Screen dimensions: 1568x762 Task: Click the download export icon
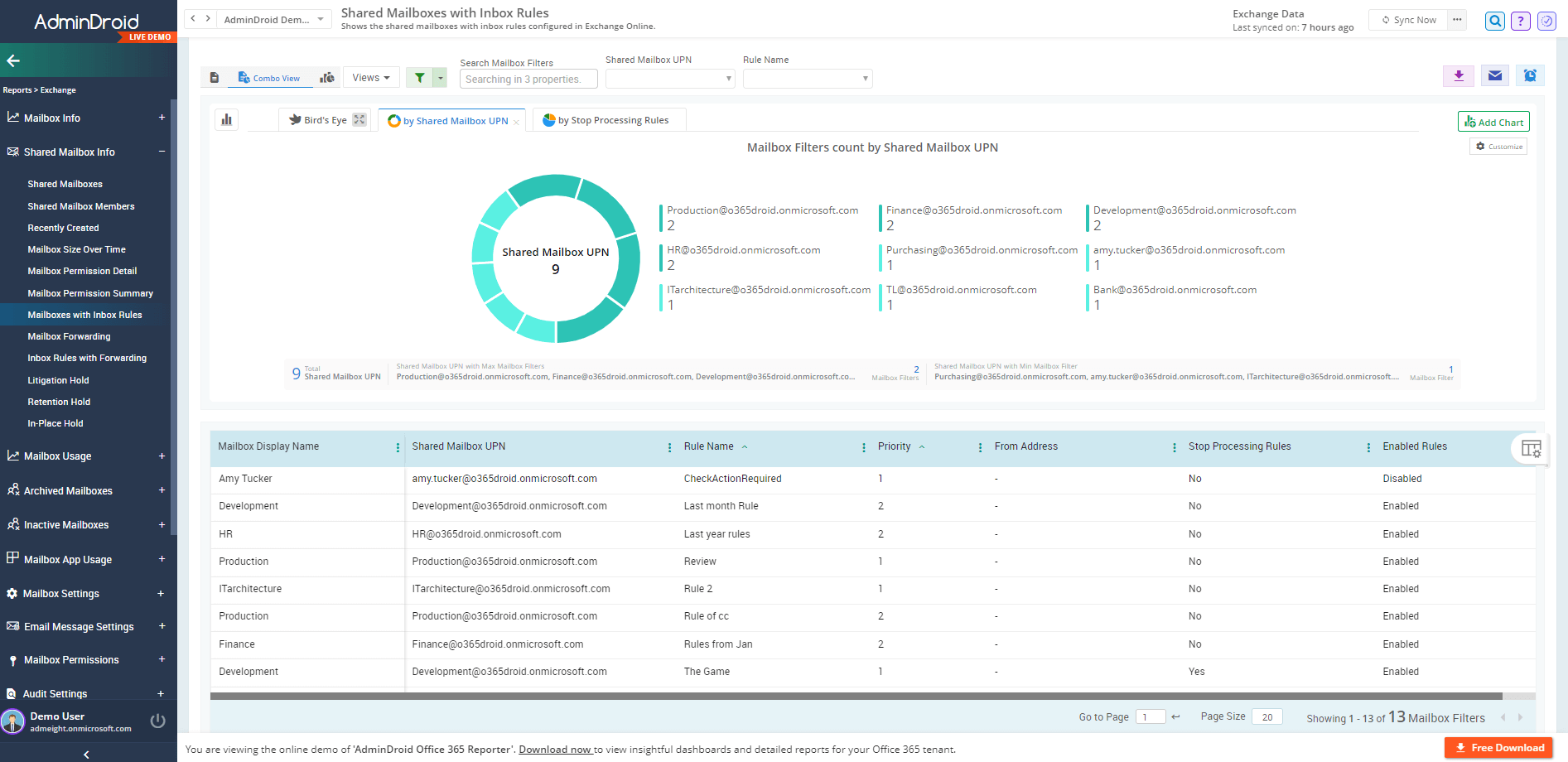[1459, 76]
